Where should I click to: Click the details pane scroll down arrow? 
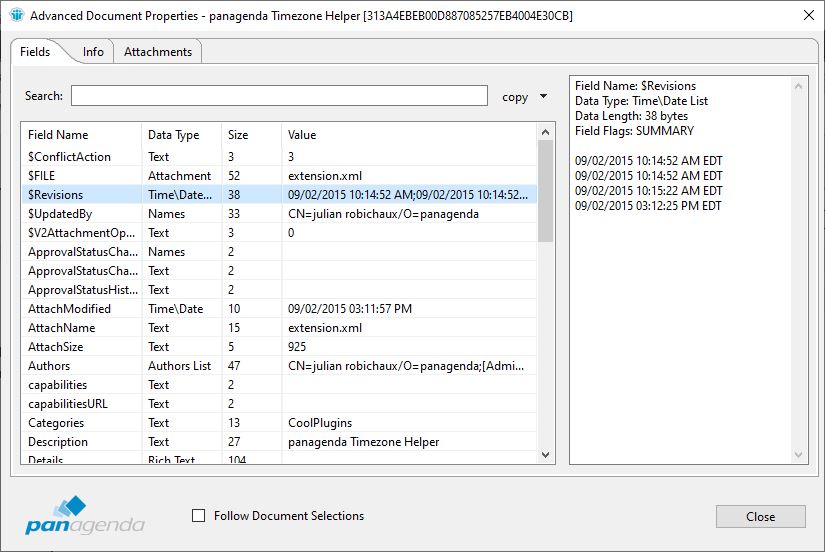pos(798,454)
